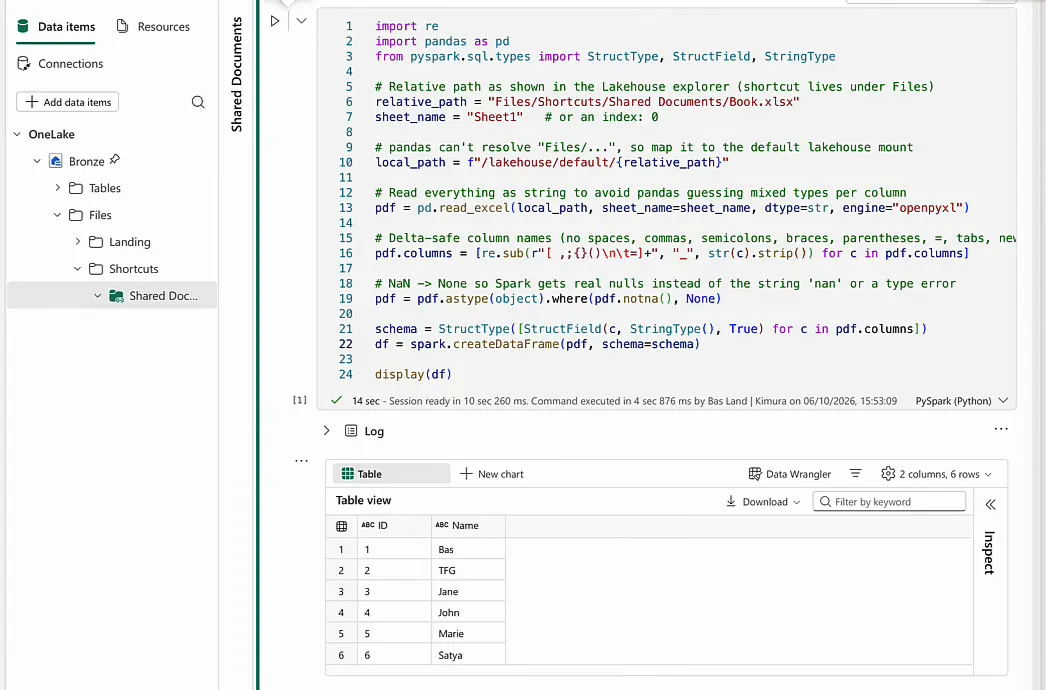Change PySpark (Python) cell language dropdown
Viewport: 1046px width, 690px height.
pos(961,401)
